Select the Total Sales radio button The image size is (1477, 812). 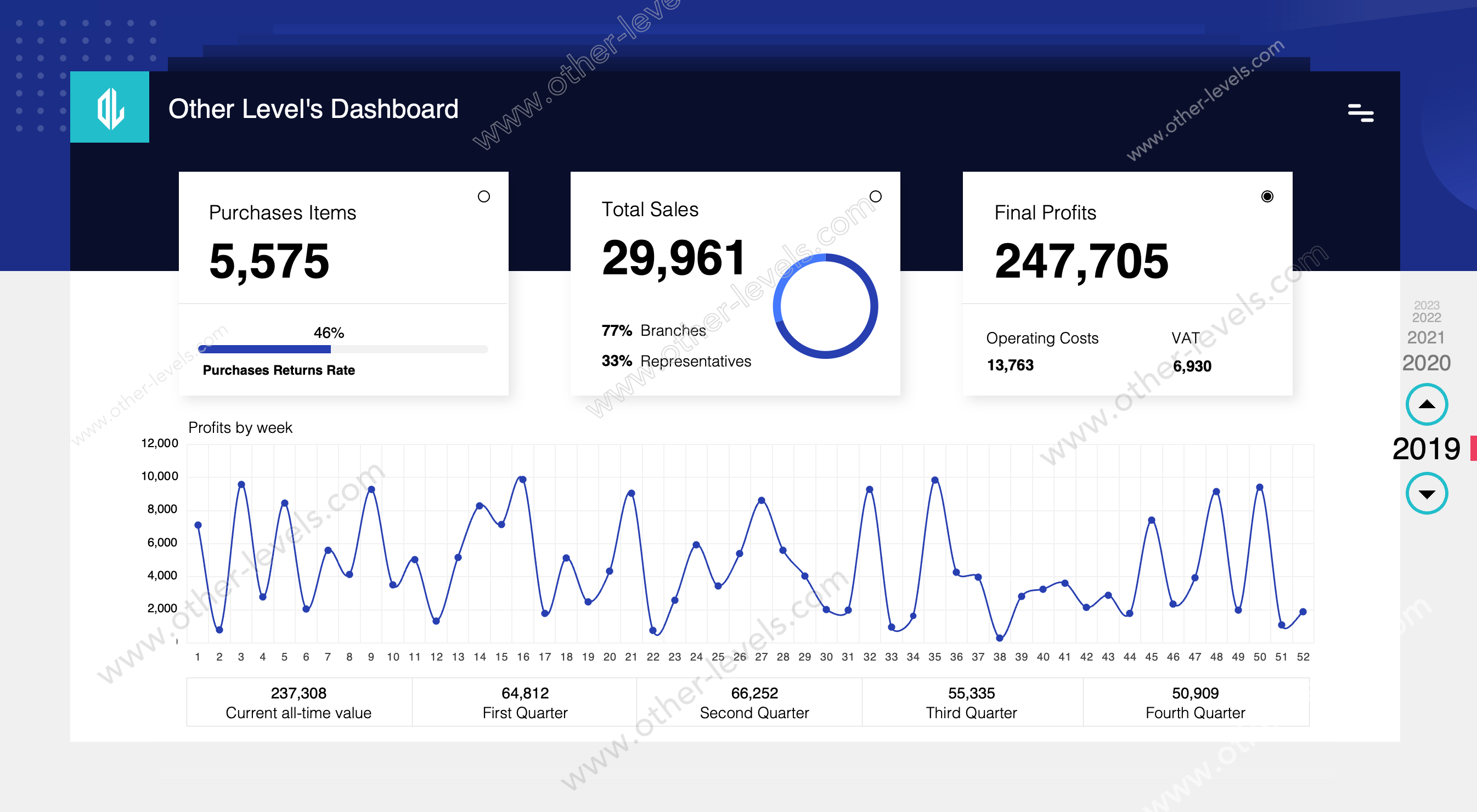875,197
